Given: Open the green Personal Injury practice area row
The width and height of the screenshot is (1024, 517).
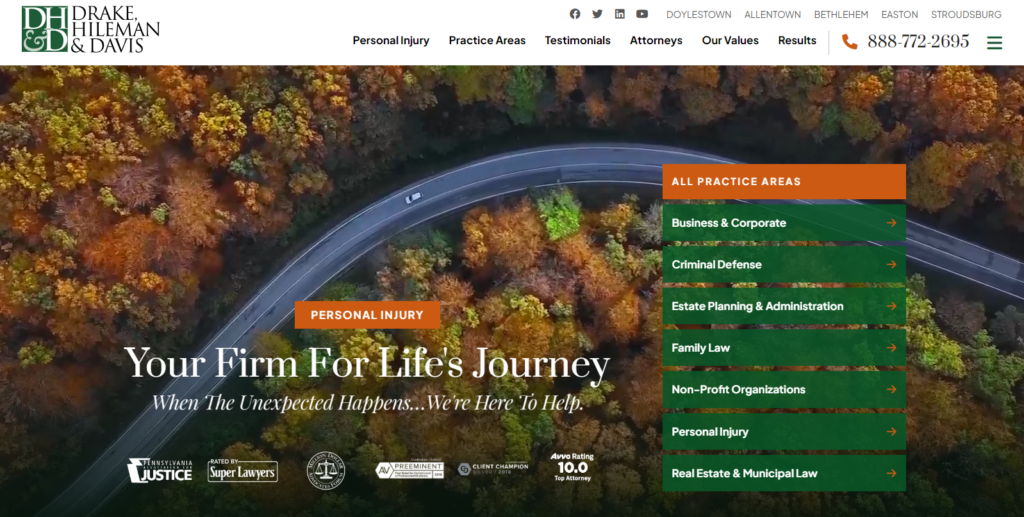Looking at the screenshot, I should [x=784, y=431].
